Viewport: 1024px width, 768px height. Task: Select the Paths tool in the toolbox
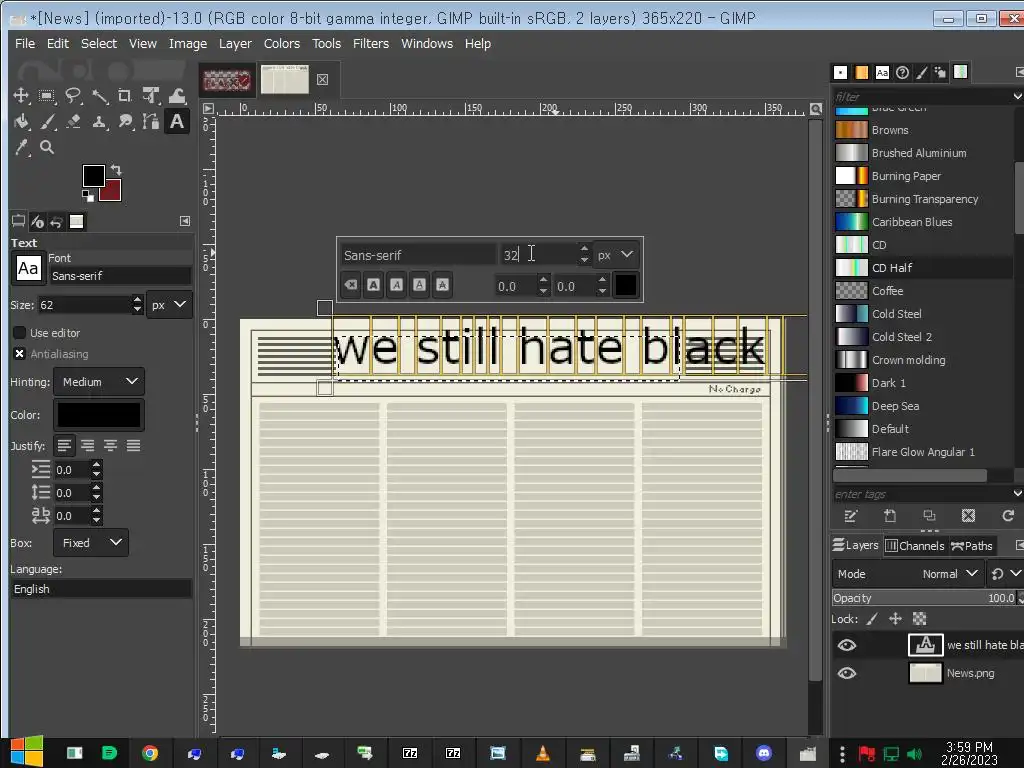click(151, 121)
